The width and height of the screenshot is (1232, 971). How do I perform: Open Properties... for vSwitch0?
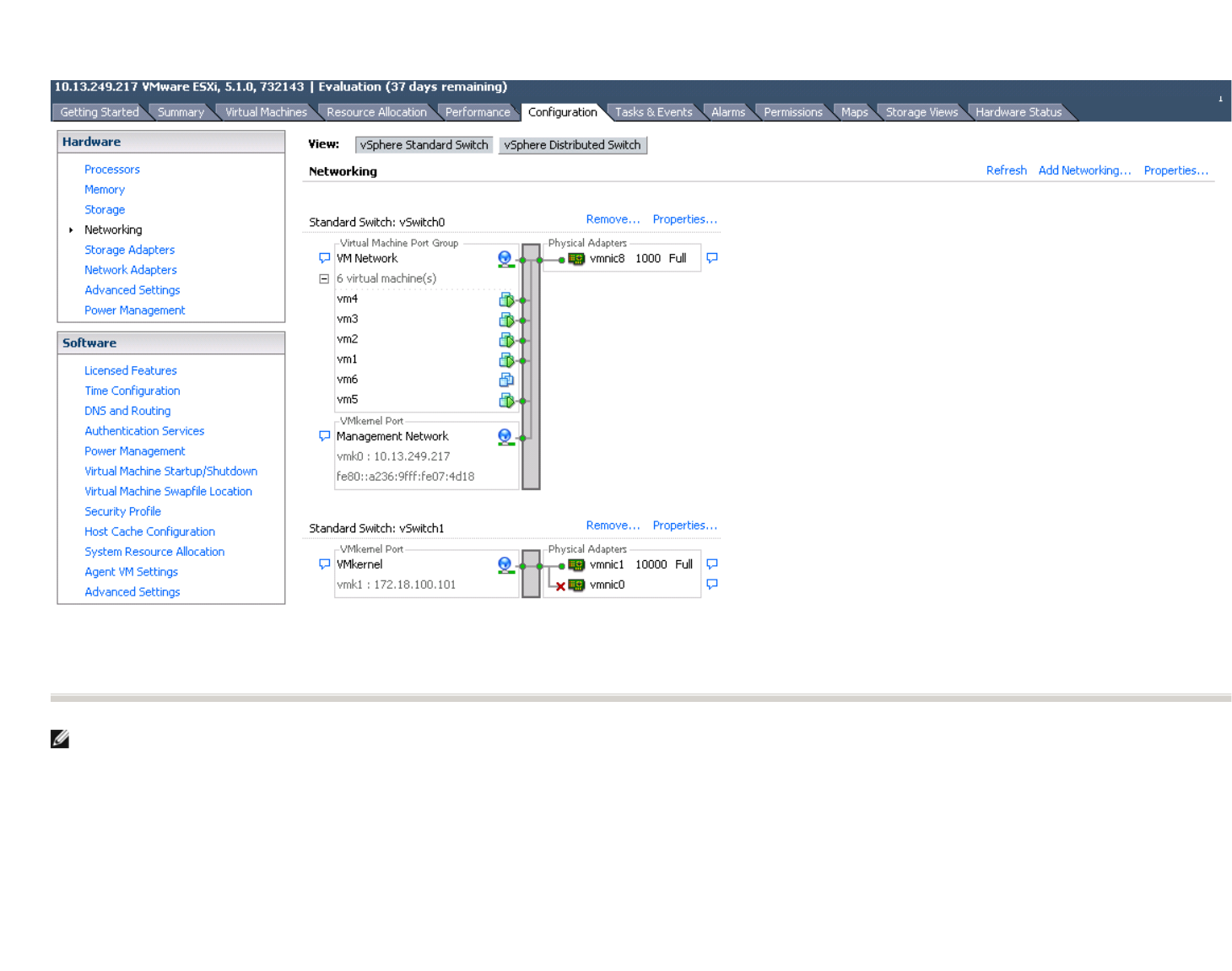click(x=684, y=219)
